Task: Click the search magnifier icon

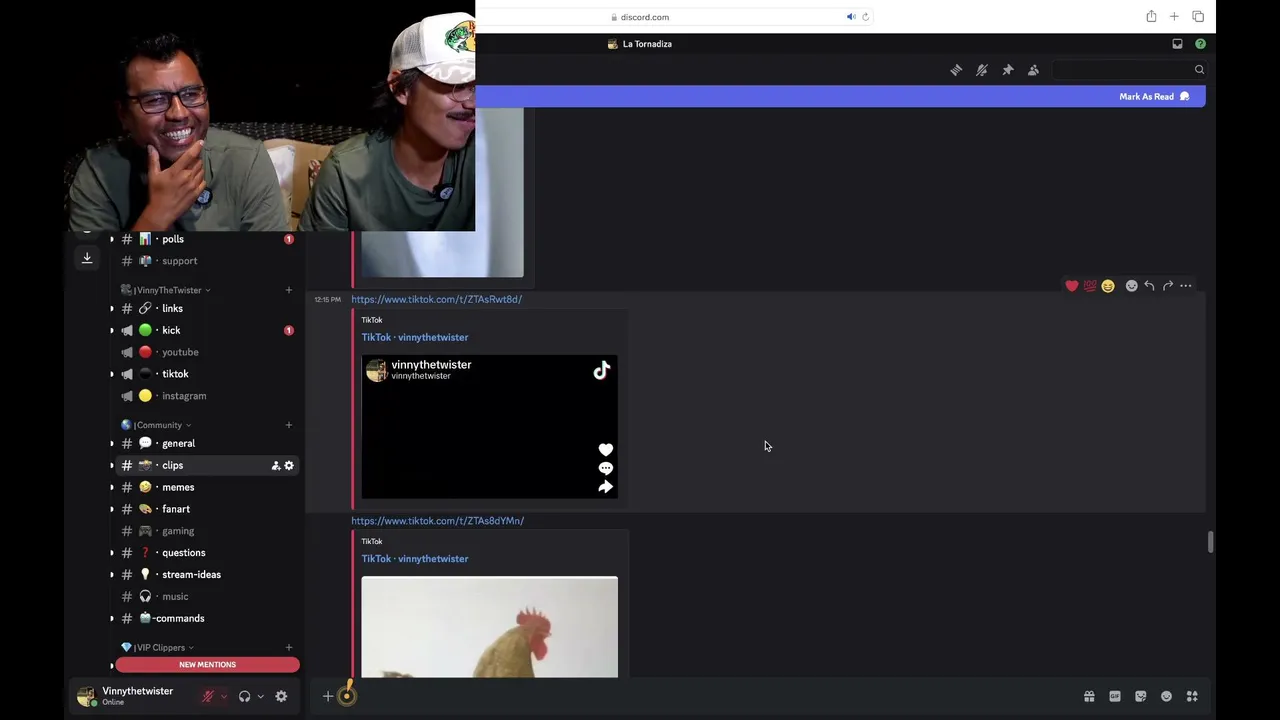Action: pyautogui.click(x=1199, y=70)
